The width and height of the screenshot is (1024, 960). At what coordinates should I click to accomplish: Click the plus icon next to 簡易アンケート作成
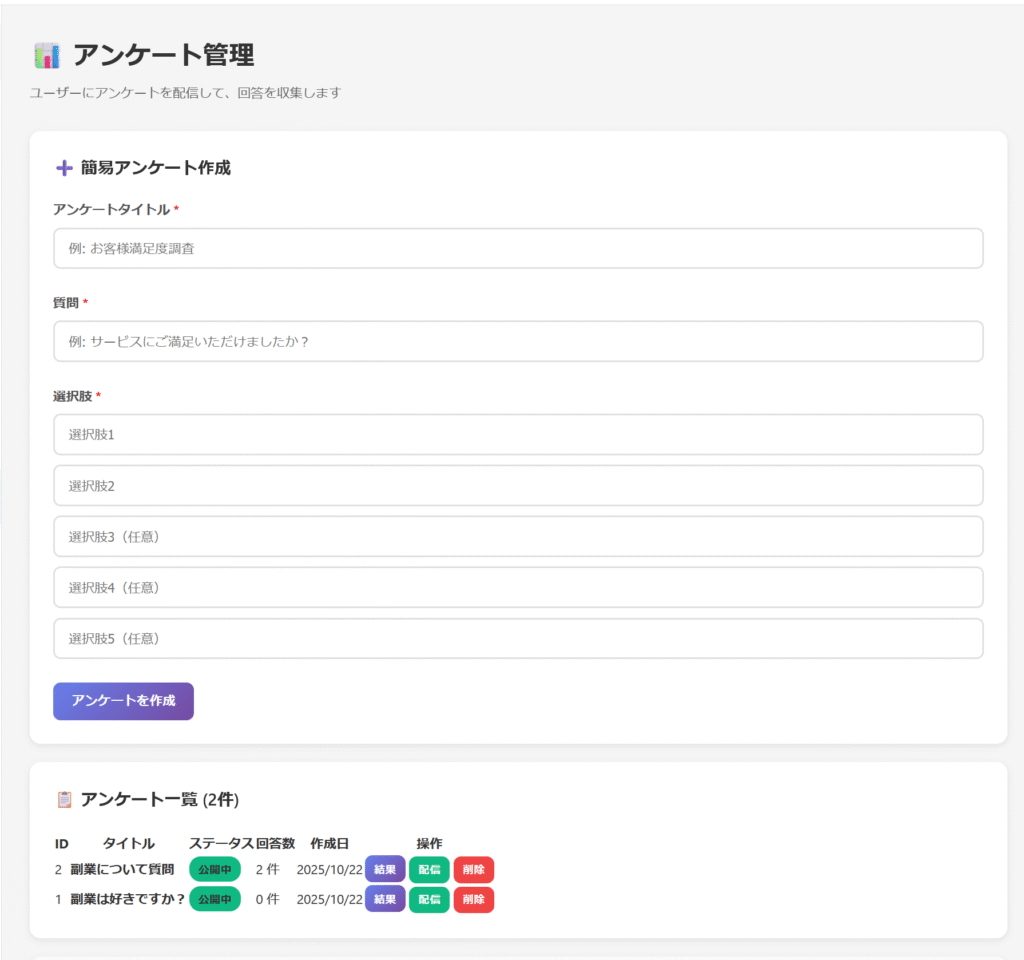point(64,168)
